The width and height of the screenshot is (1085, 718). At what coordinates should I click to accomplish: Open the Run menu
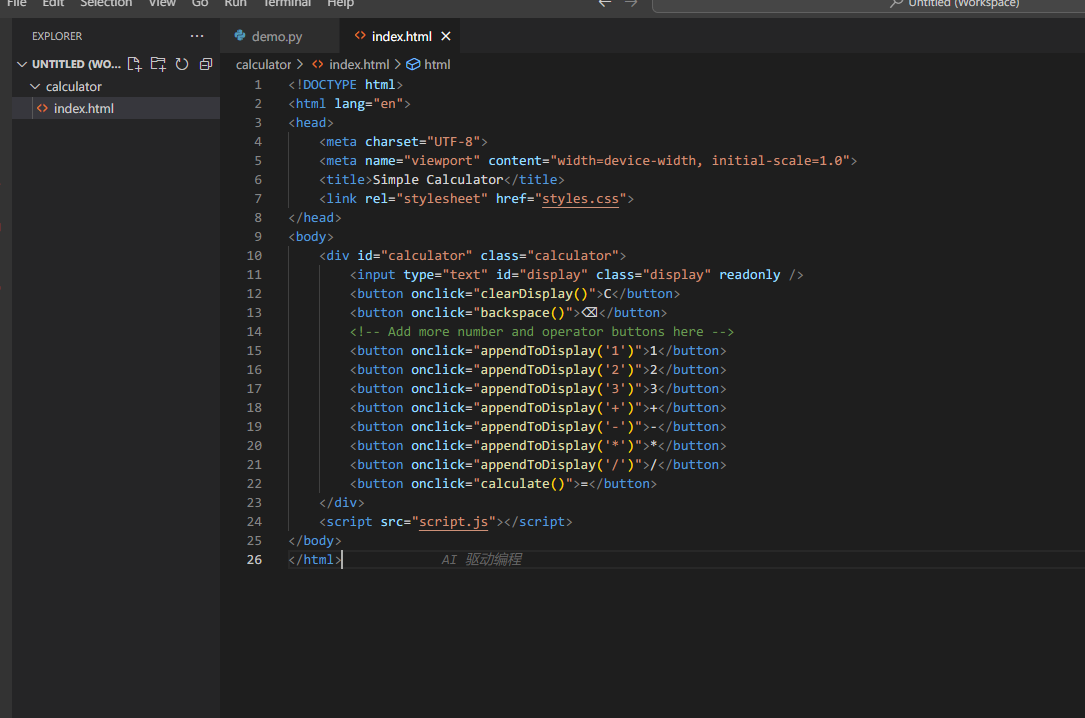(x=235, y=3)
